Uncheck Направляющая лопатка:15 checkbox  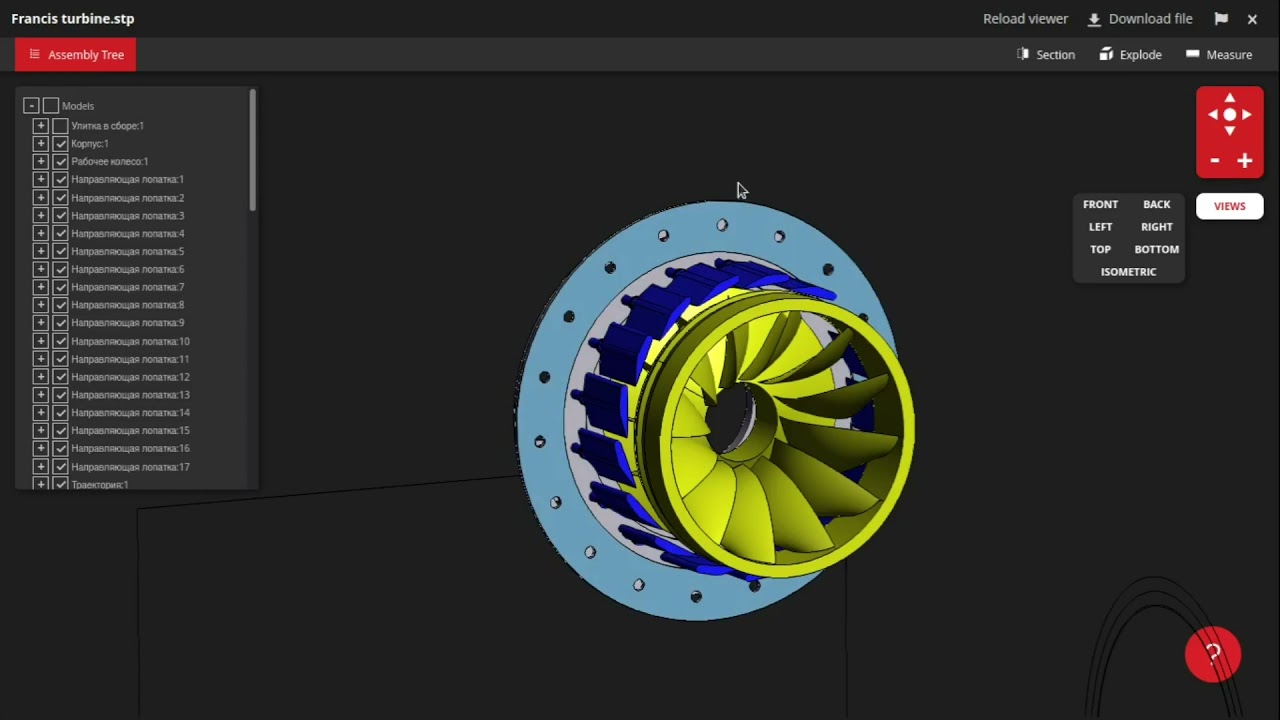click(x=60, y=431)
